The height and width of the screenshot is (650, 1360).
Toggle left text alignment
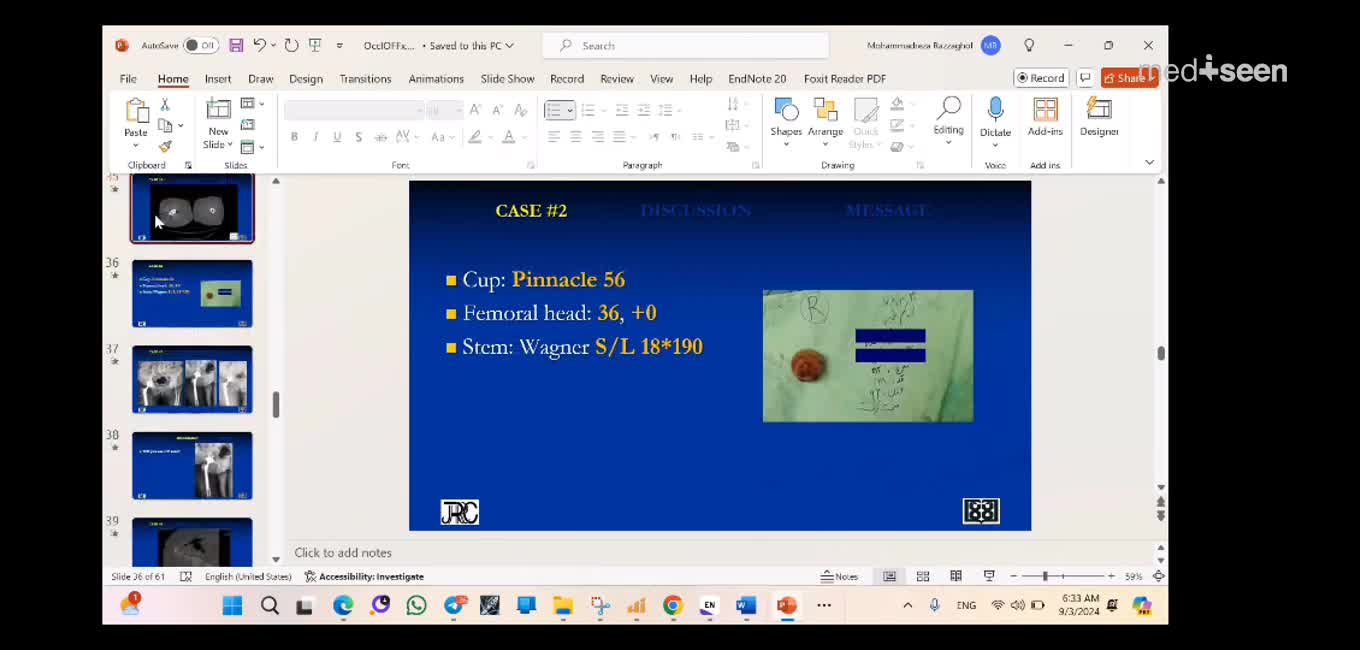(x=553, y=137)
